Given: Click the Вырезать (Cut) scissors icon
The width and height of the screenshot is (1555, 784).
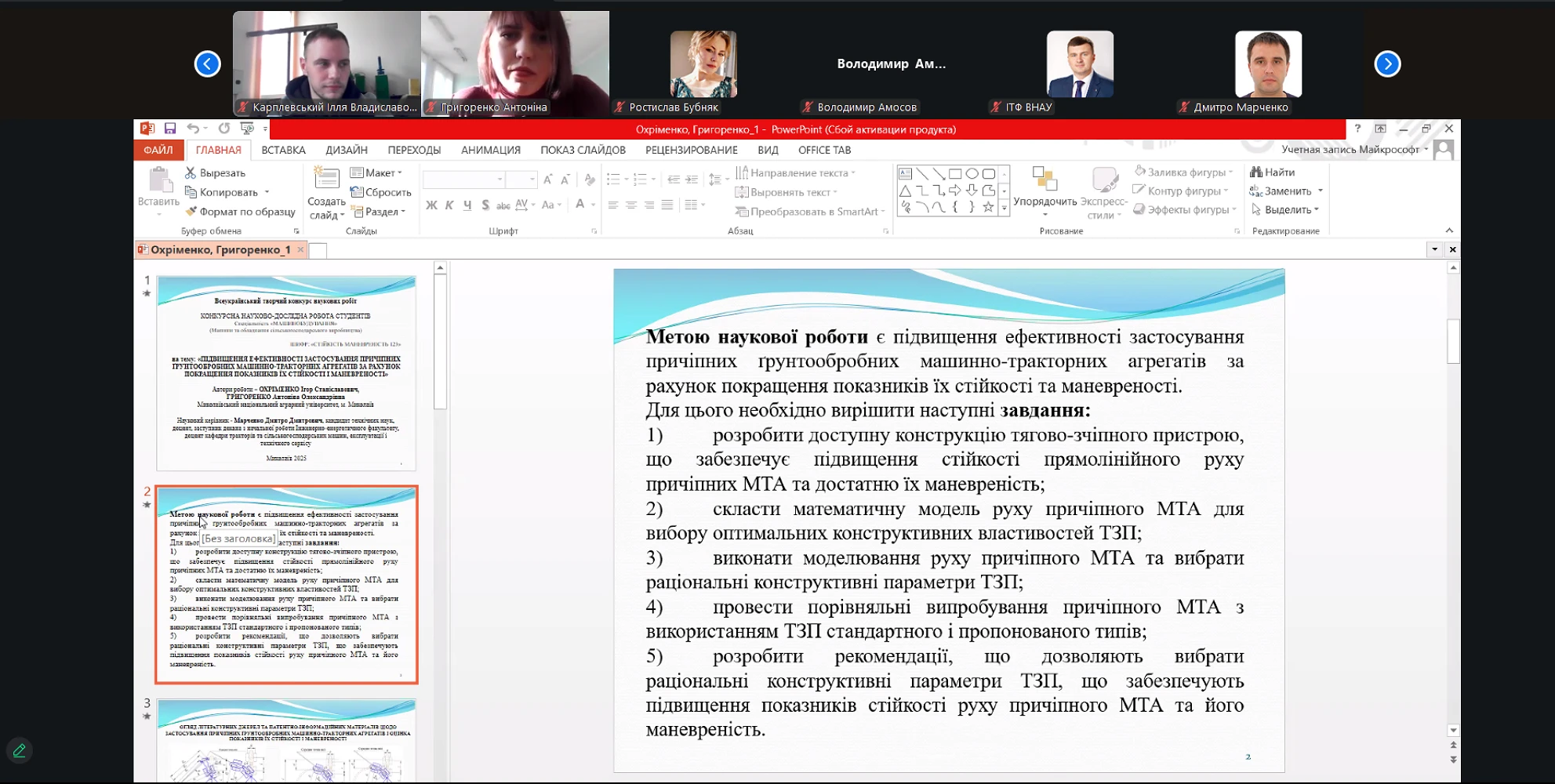Looking at the screenshot, I should [191, 172].
